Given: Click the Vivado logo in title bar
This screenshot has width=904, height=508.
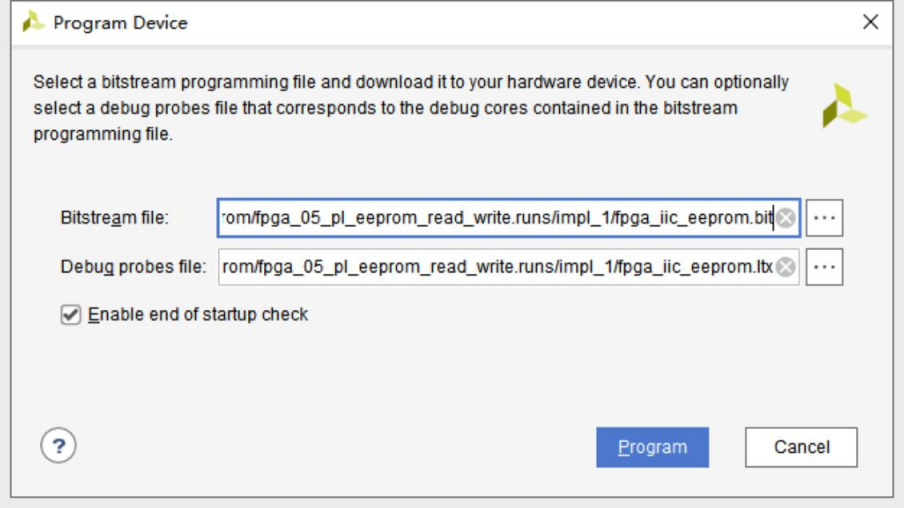Looking at the screenshot, I should point(33,22).
